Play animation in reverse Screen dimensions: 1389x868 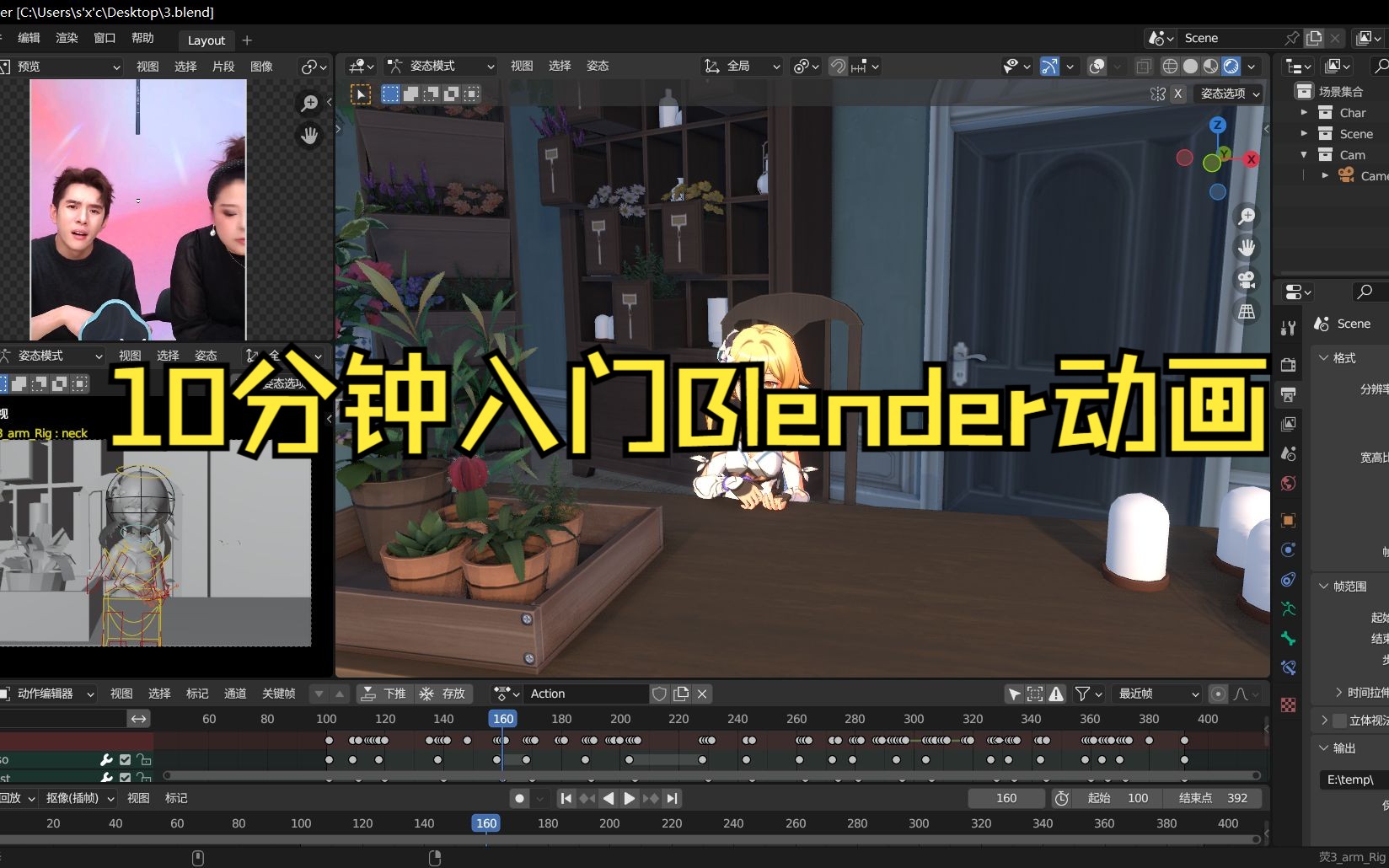609,798
